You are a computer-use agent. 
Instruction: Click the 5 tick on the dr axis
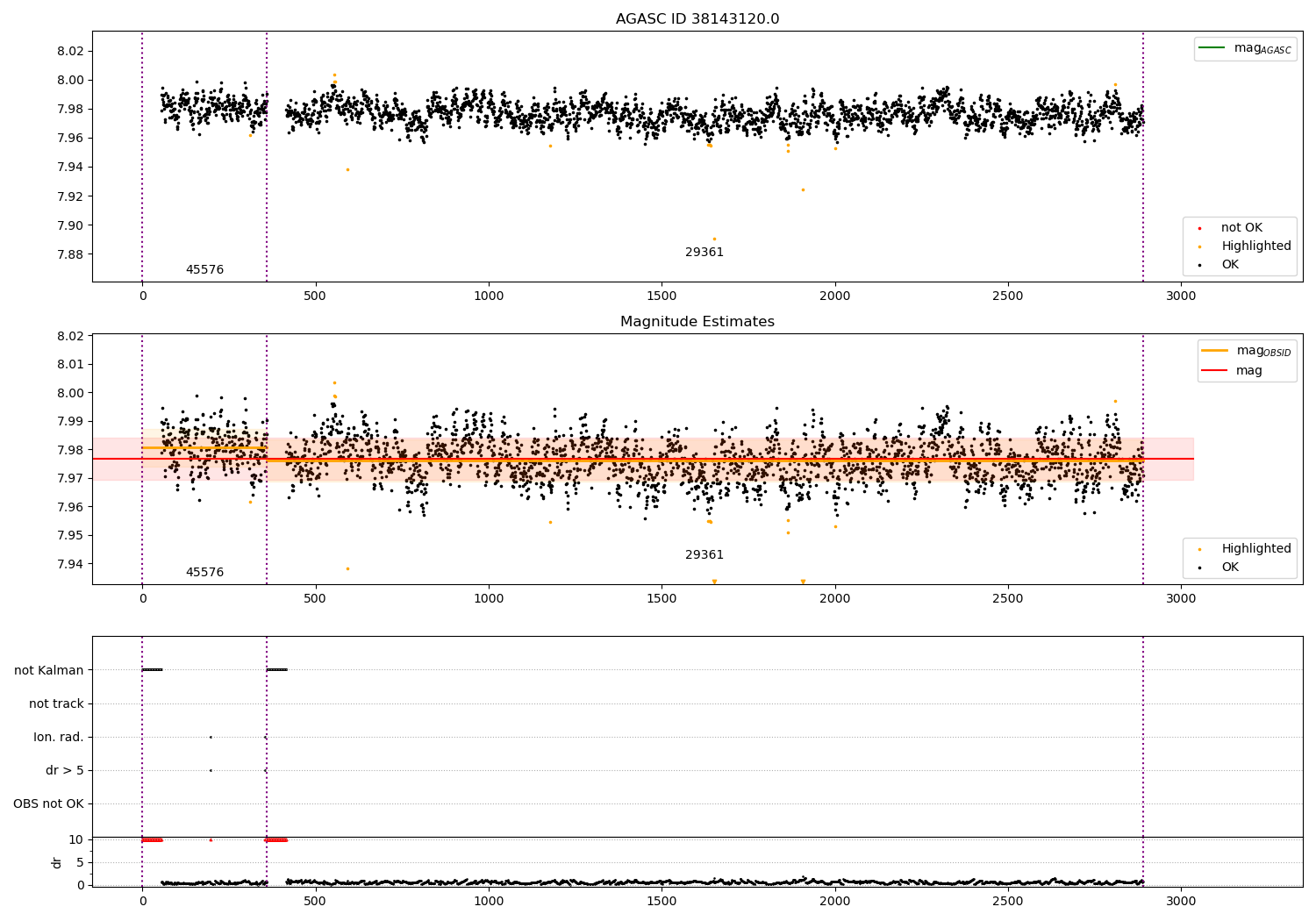[x=80, y=863]
